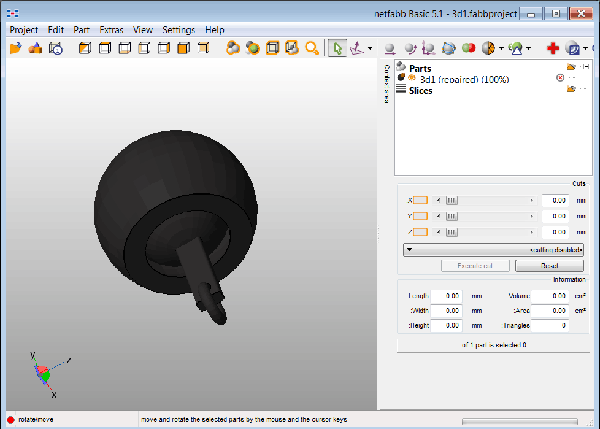
Task: Open the Part menu
Action: (82, 30)
